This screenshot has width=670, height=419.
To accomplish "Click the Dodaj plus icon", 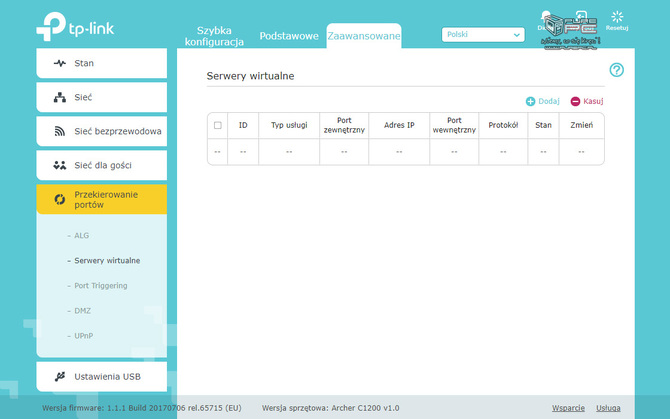I will 530,101.
